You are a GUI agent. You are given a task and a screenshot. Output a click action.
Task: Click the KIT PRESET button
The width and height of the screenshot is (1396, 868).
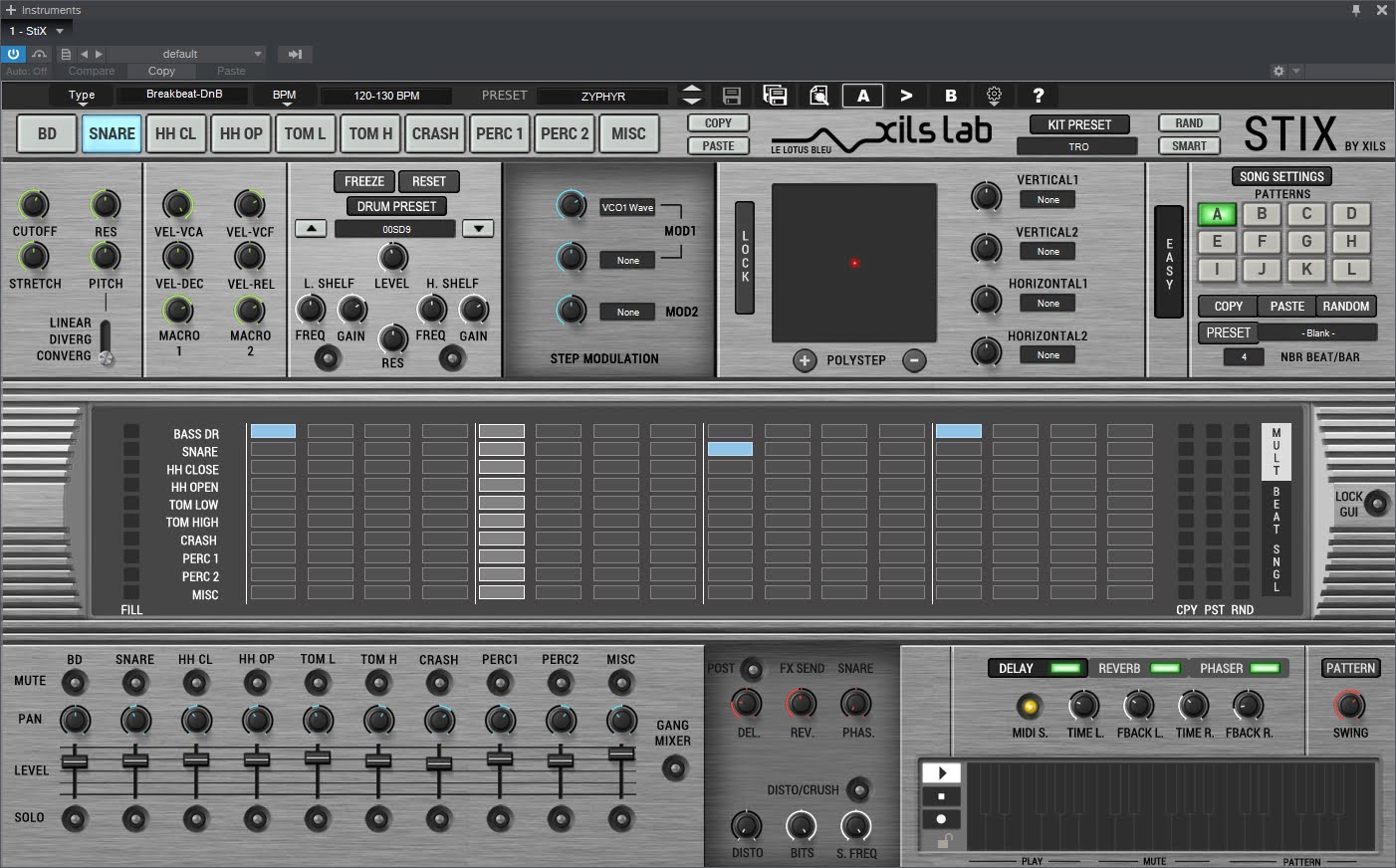coord(1079,124)
